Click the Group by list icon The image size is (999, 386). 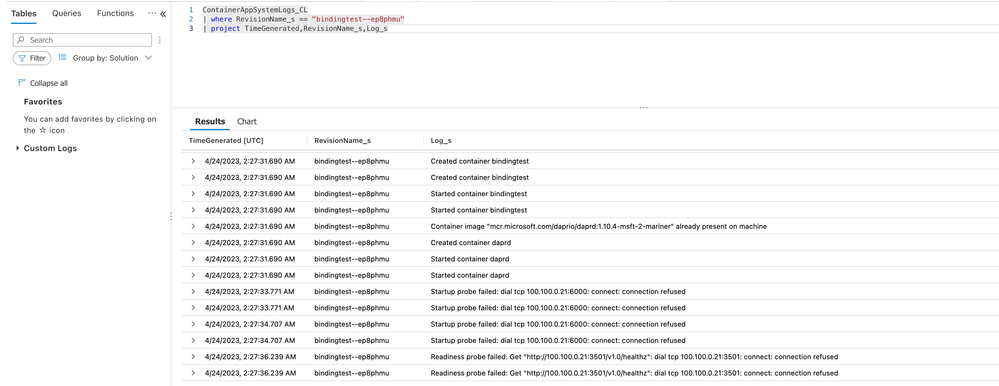coord(62,57)
